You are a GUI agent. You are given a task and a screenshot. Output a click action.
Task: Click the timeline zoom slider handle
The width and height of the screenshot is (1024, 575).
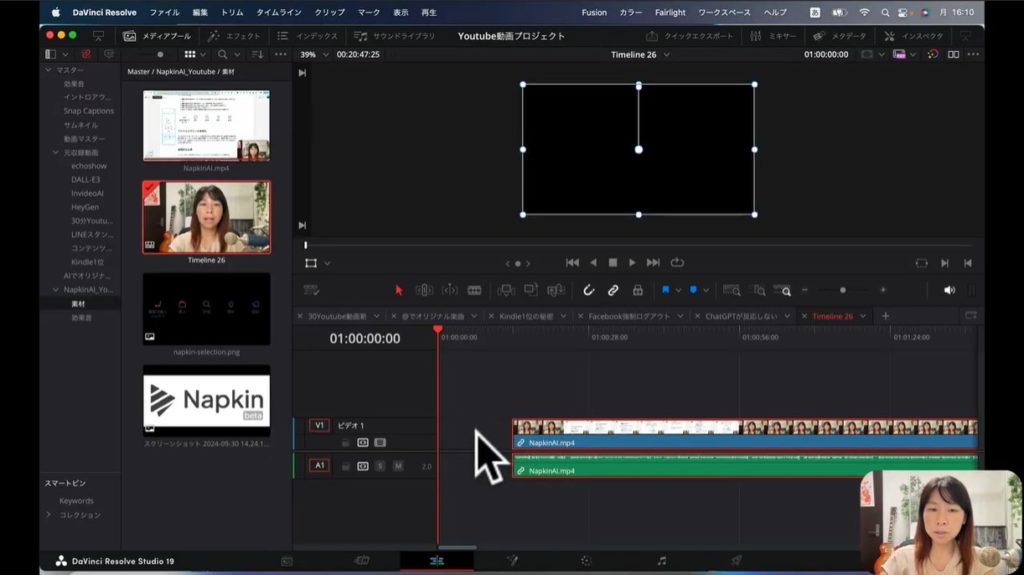(842, 290)
